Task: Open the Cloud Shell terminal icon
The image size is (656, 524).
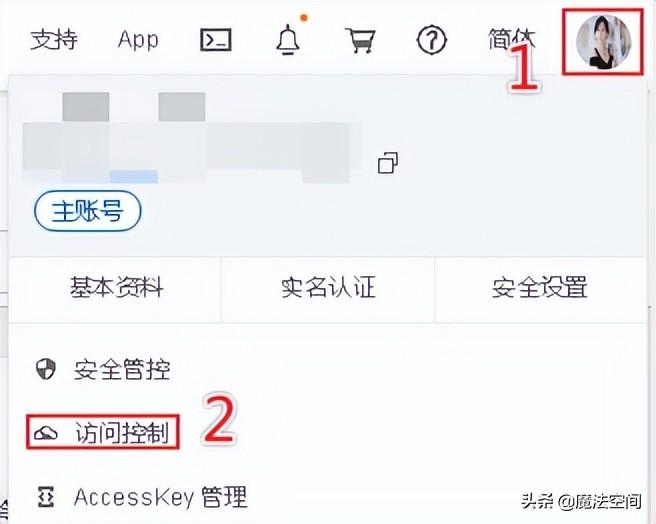Action: 216,40
